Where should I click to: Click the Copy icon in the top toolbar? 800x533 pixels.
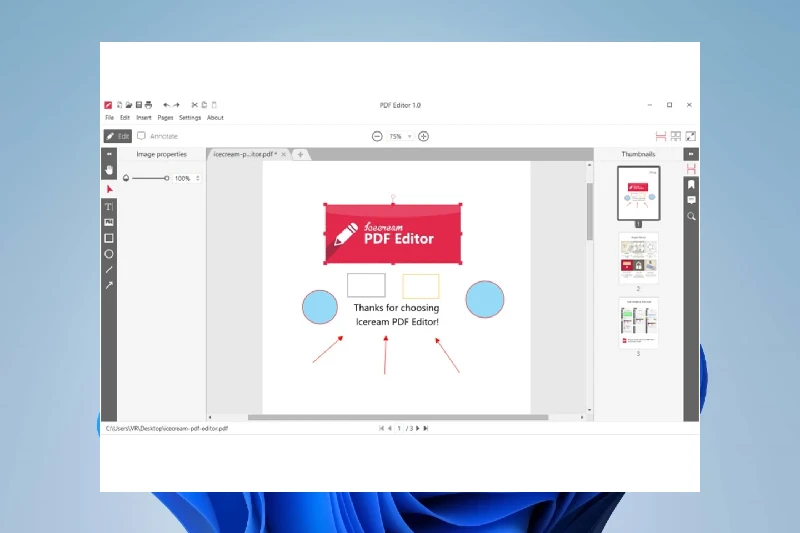204,105
